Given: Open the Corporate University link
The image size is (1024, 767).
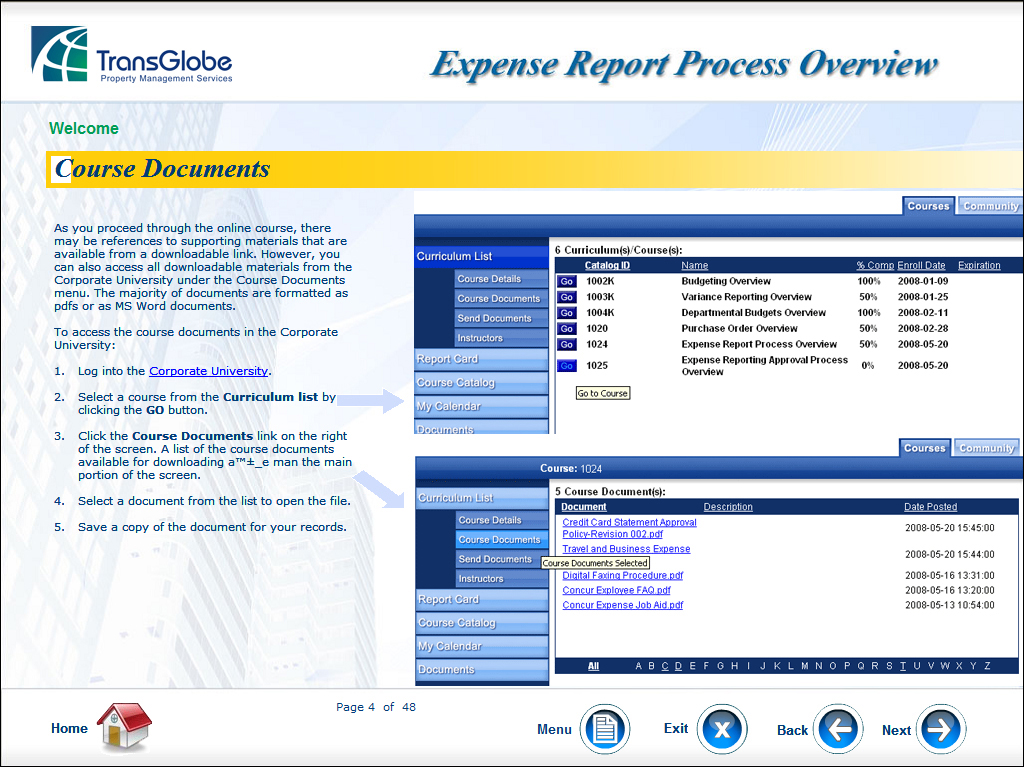Looking at the screenshot, I should [208, 371].
